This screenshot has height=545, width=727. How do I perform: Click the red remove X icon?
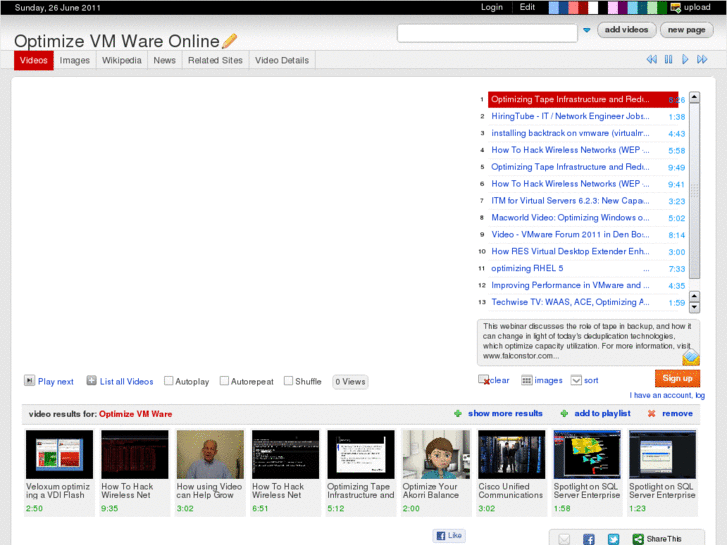652,413
